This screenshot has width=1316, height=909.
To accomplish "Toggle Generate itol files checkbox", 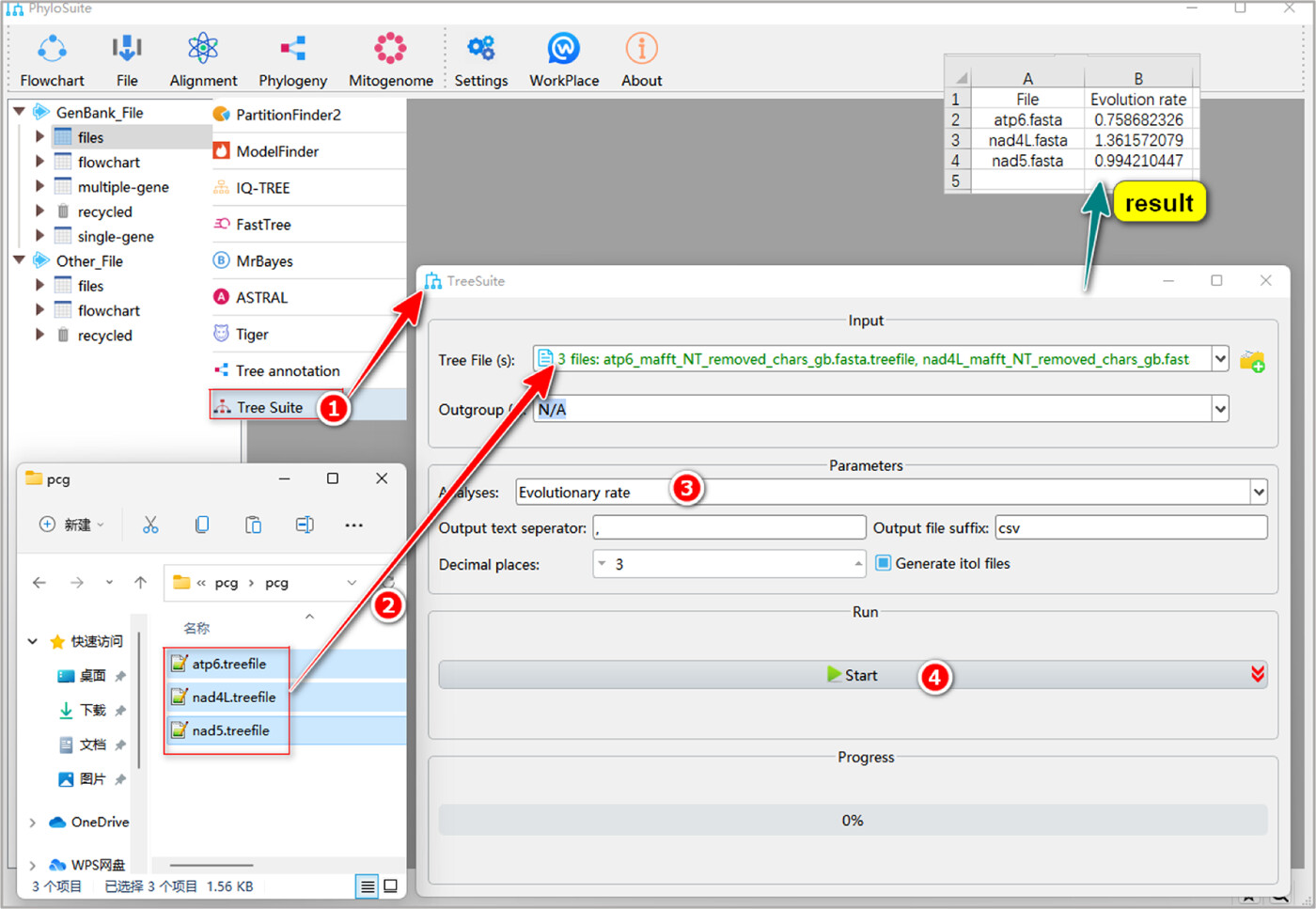I will point(883,563).
